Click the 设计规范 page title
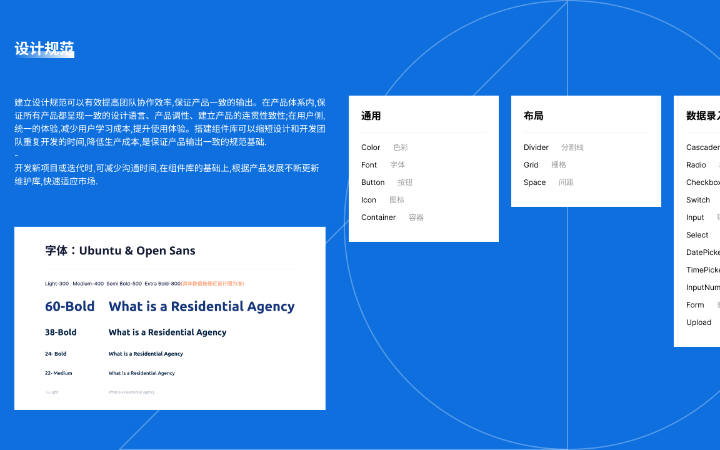Screen dimensions: 720x450 pos(44,49)
